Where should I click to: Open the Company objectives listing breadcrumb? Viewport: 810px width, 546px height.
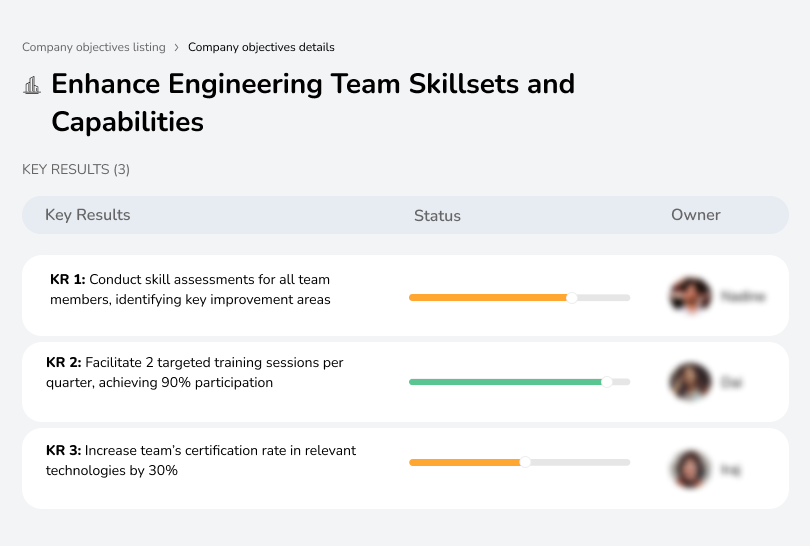point(94,47)
